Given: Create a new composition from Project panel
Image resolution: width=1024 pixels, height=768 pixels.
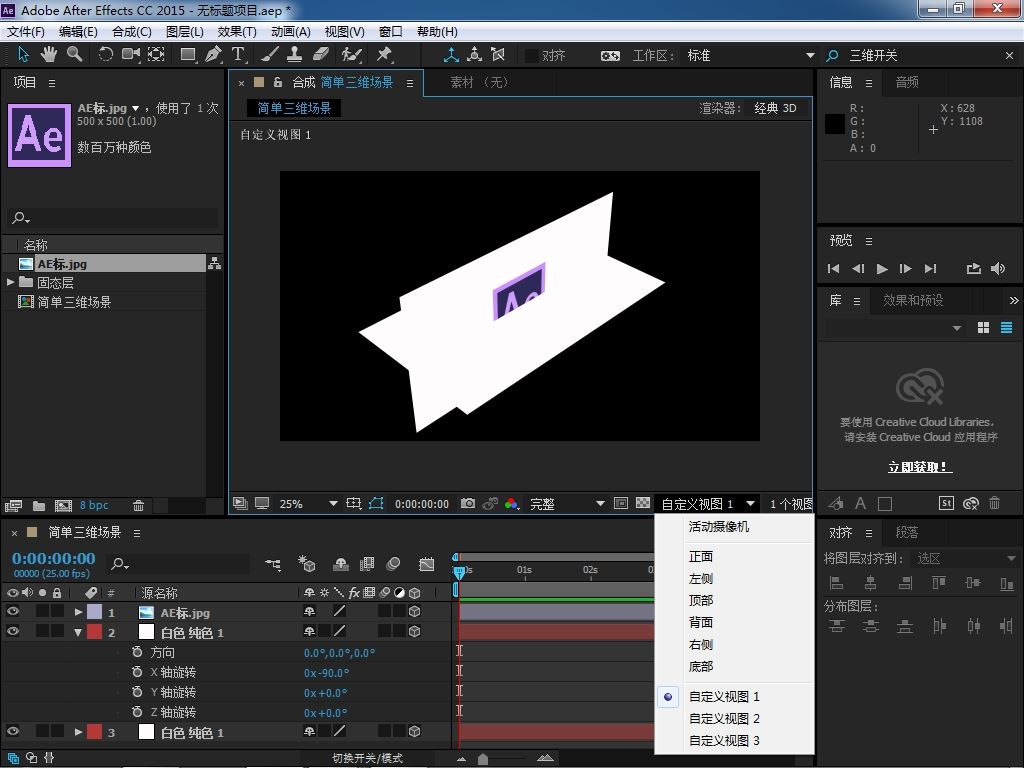Looking at the screenshot, I should 63,505.
